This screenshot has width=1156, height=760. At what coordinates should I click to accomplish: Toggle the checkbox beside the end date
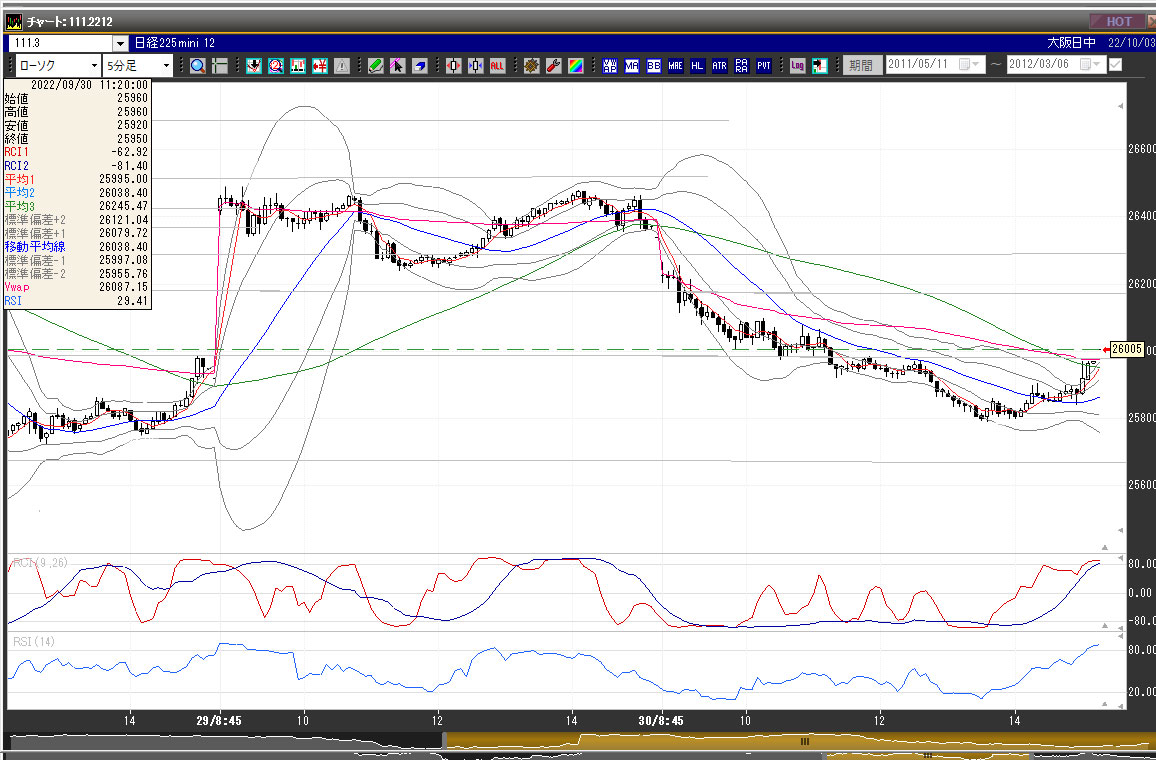[1115, 65]
